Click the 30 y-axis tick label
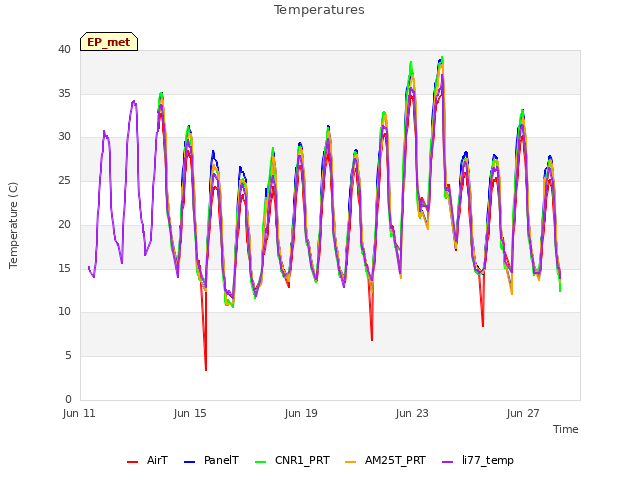Screen dimensions: 640x480 64,137
